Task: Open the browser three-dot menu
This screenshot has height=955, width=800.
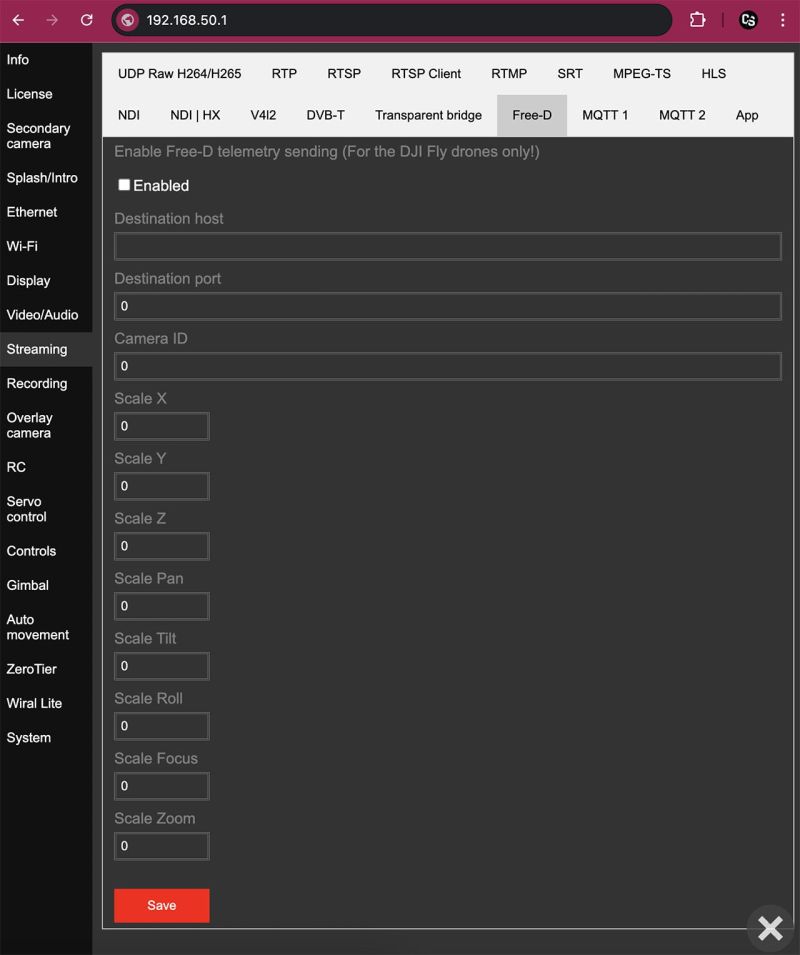Action: 782,20
